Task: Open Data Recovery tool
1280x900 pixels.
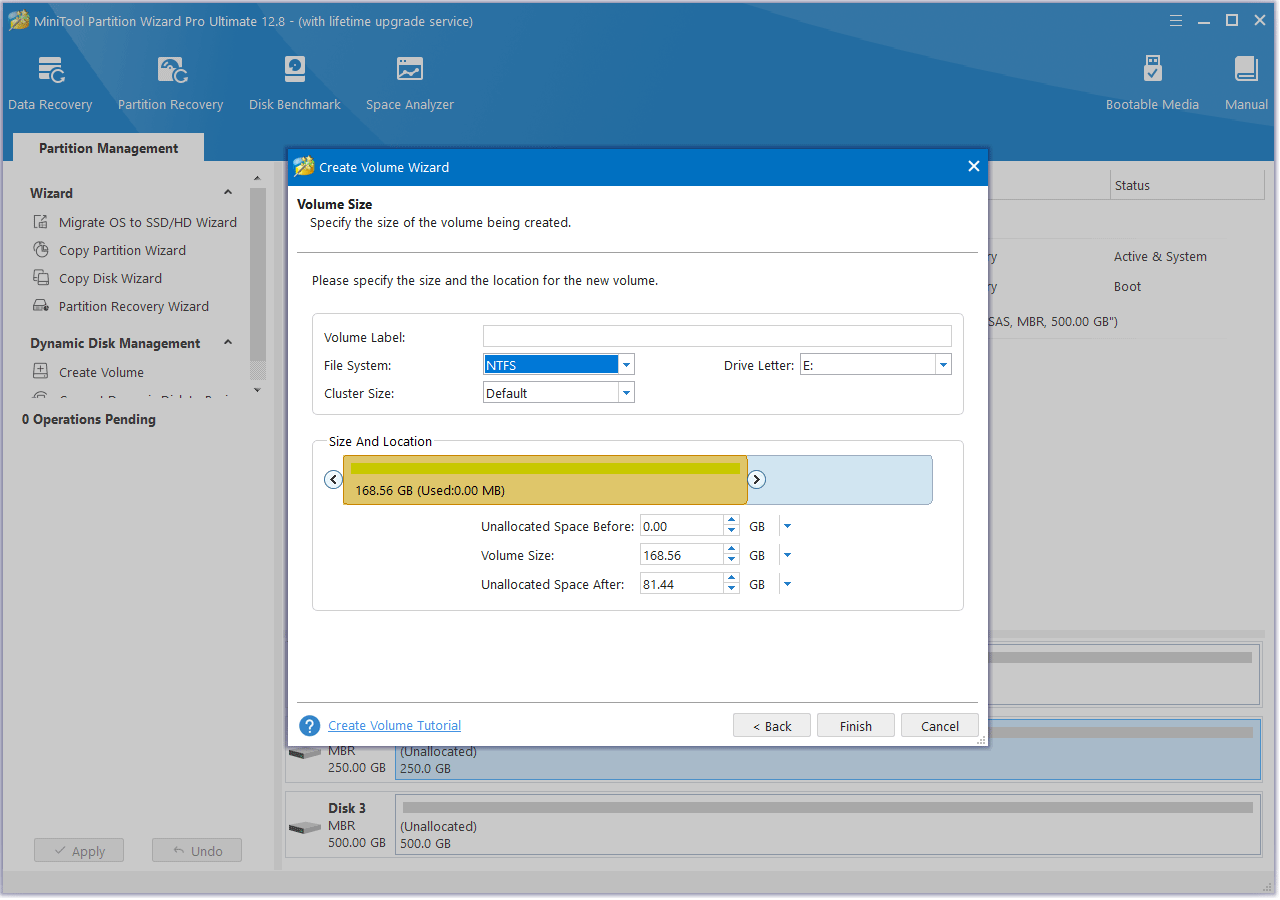Action: pyautogui.click(x=50, y=83)
